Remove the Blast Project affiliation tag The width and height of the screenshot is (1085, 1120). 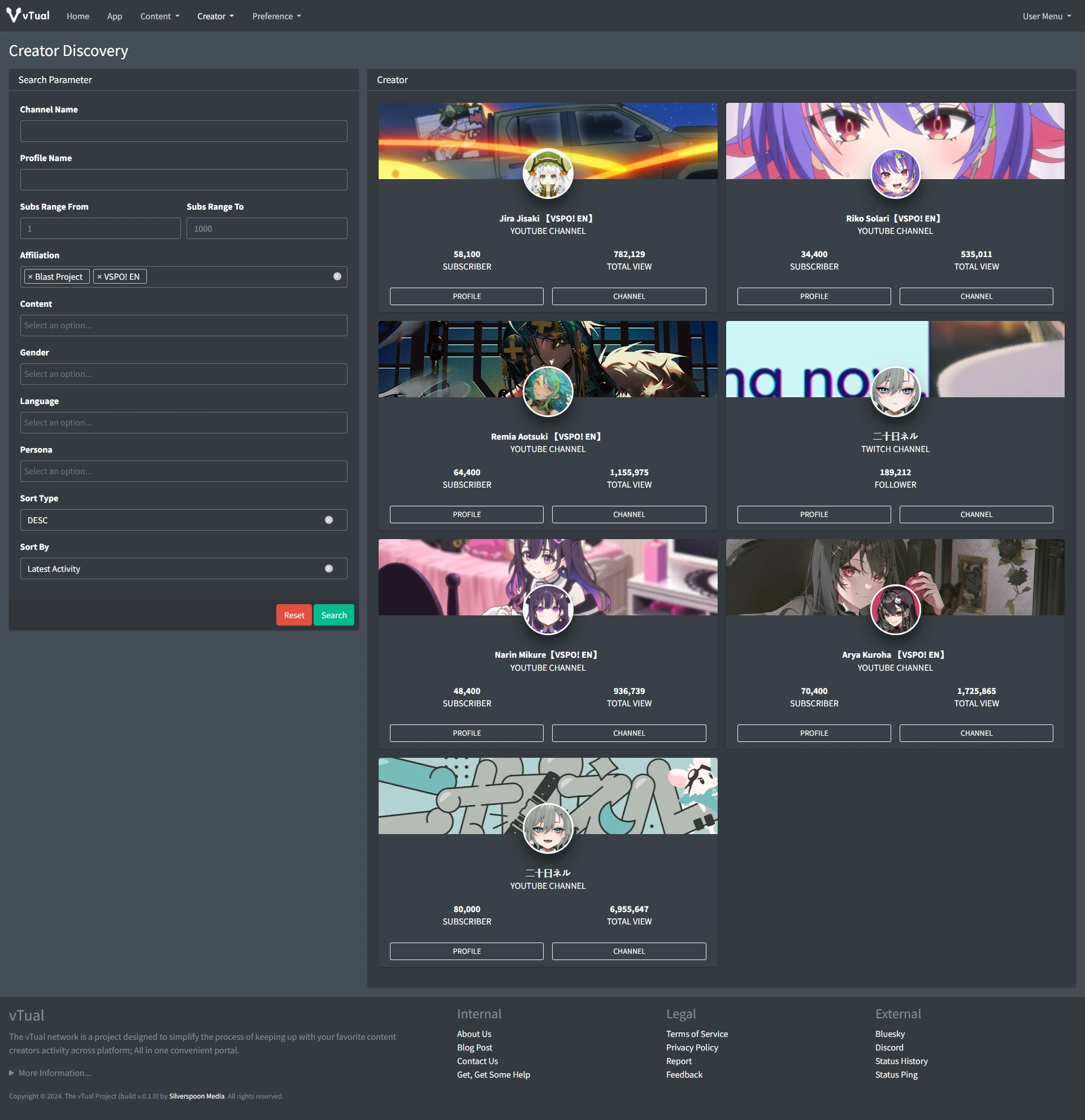click(31, 276)
